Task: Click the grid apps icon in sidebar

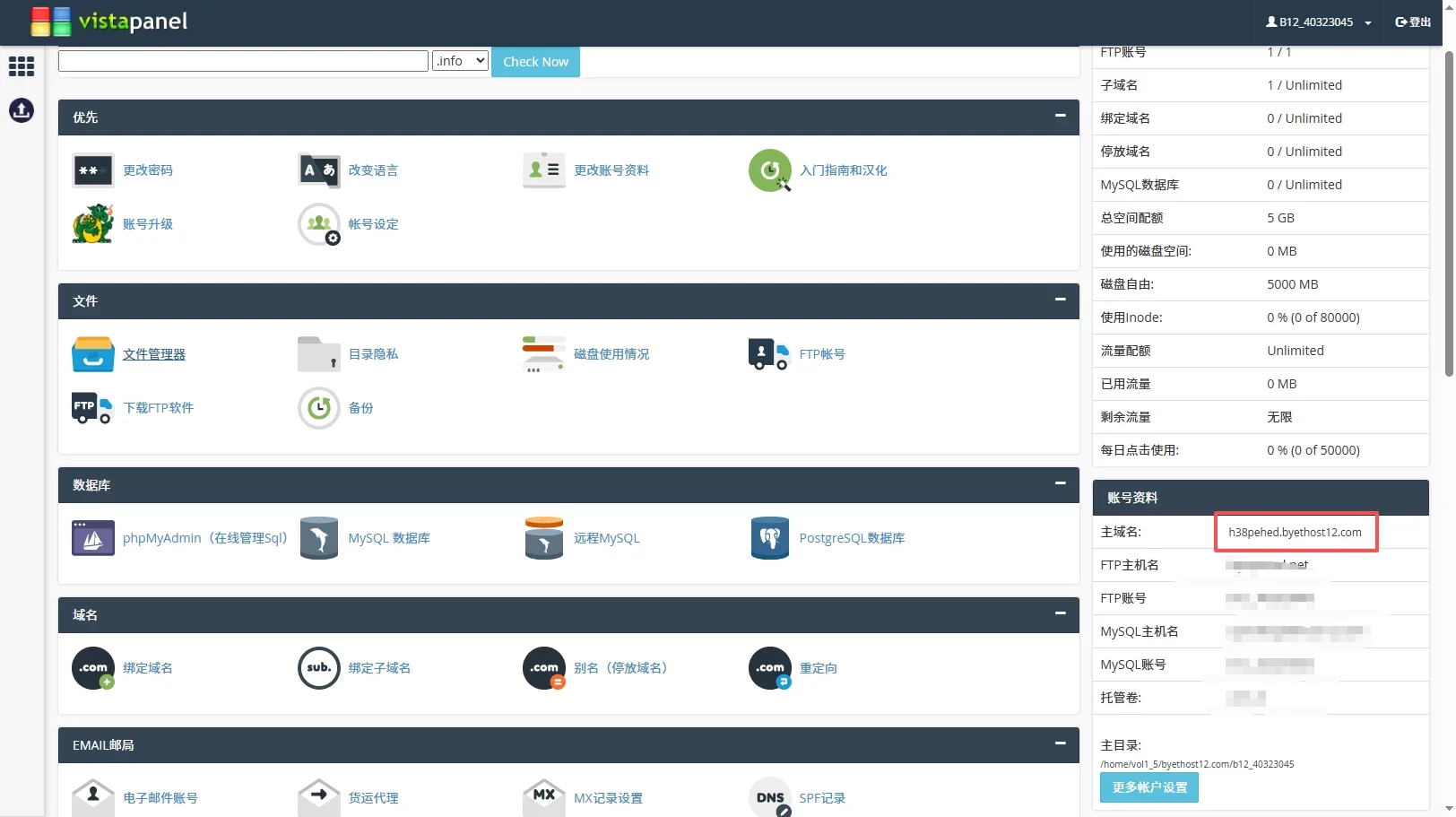Action: pyautogui.click(x=22, y=66)
